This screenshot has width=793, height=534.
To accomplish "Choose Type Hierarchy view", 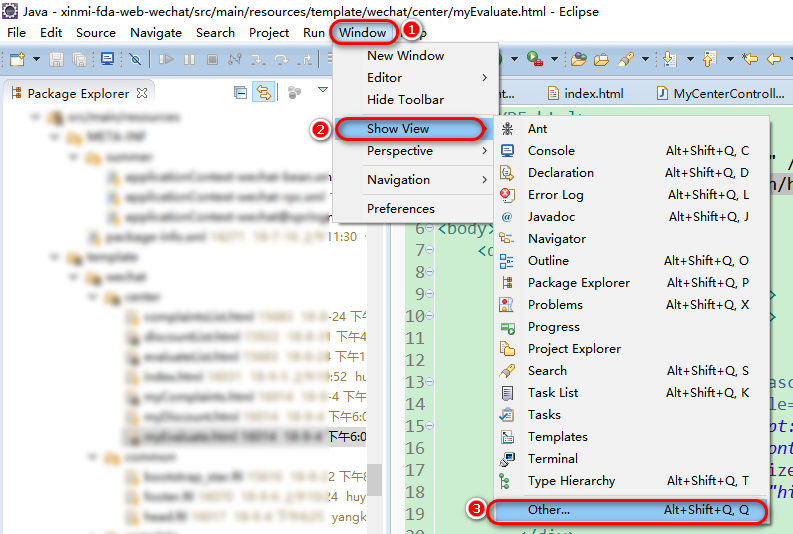I will pyautogui.click(x=632, y=480).
